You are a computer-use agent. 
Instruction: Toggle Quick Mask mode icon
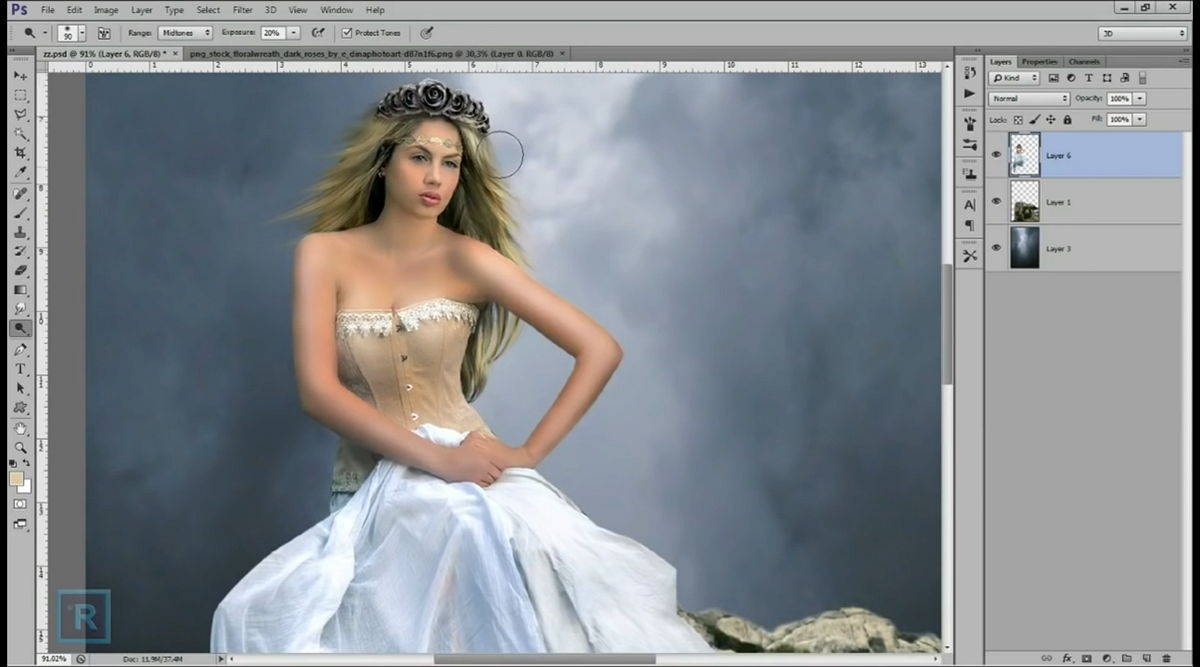pos(20,504)
